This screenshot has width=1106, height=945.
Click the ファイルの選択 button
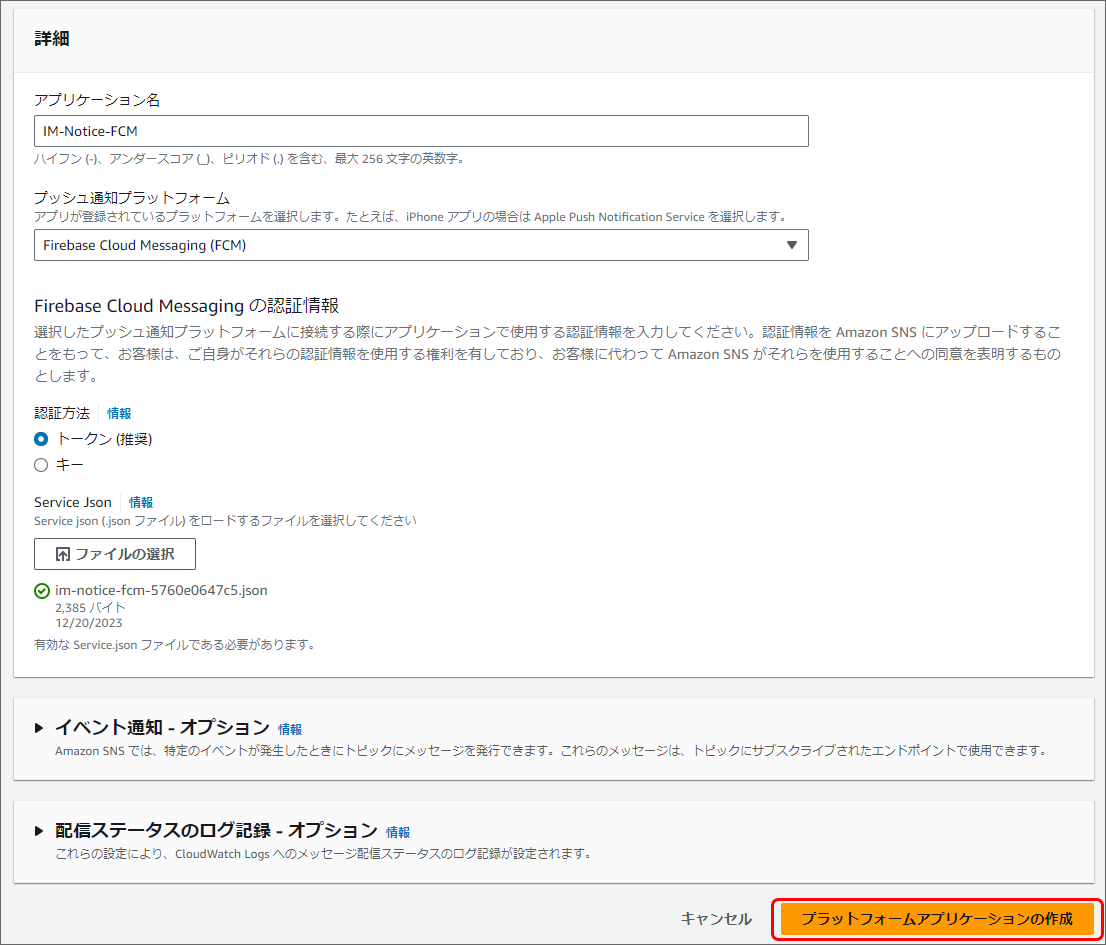pyautogui.click(x=115, y=554)
